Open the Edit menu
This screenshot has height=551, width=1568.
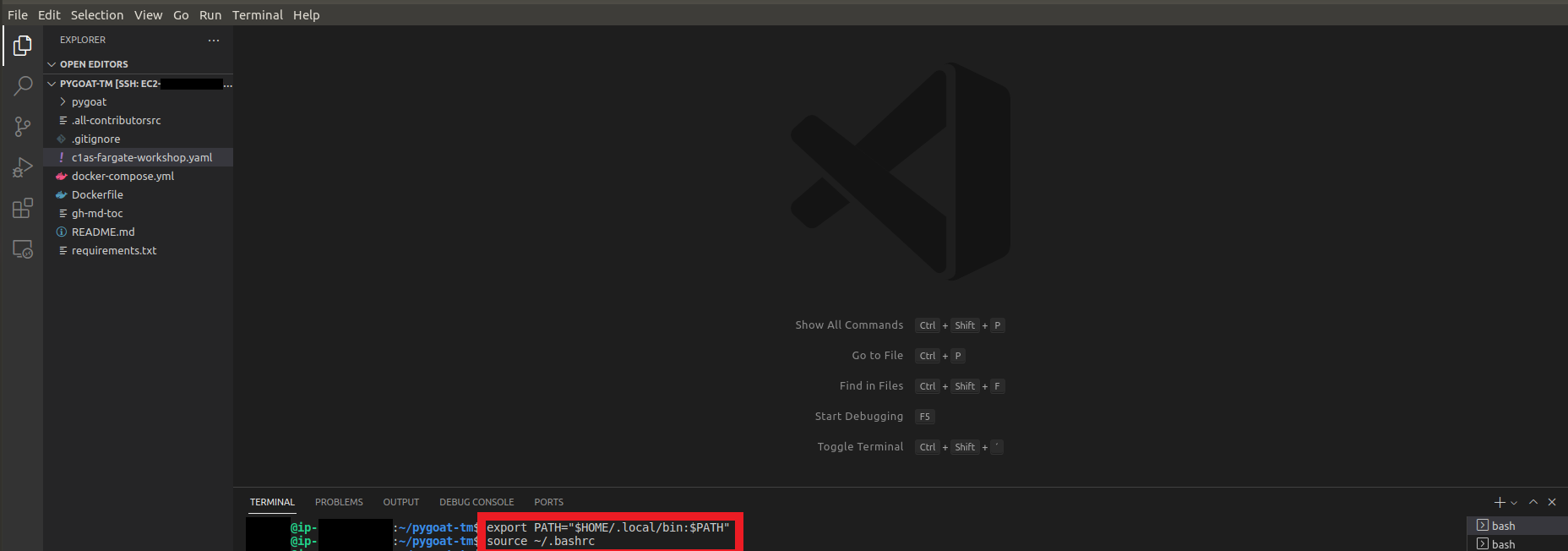pos(49,14)
